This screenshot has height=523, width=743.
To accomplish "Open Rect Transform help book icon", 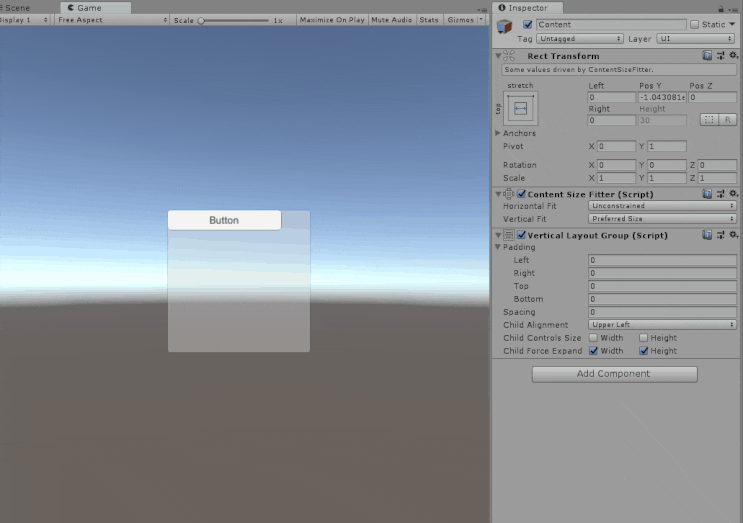I will [x=707, y=56].
